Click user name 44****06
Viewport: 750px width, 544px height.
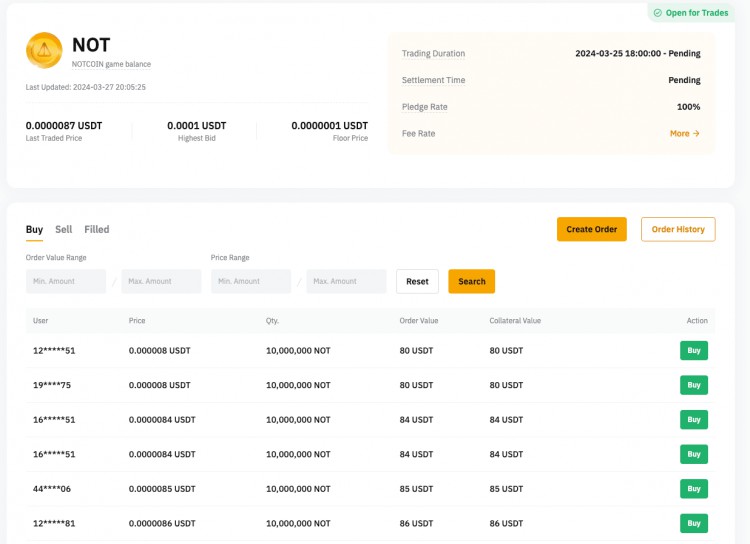[52, 488]
